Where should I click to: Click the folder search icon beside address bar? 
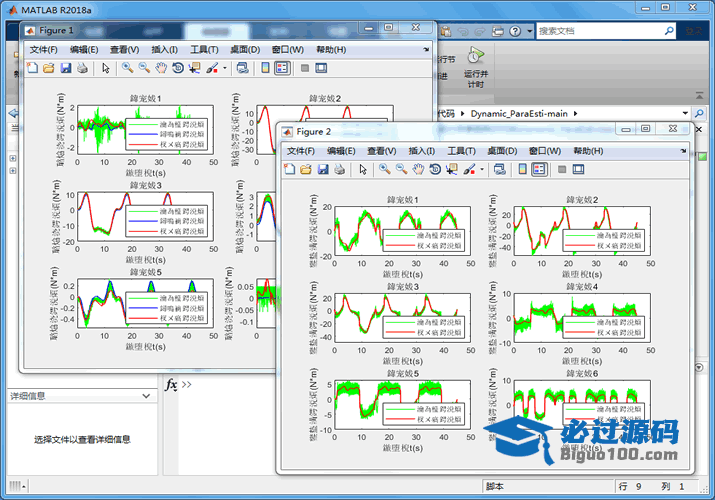[699, 113]
